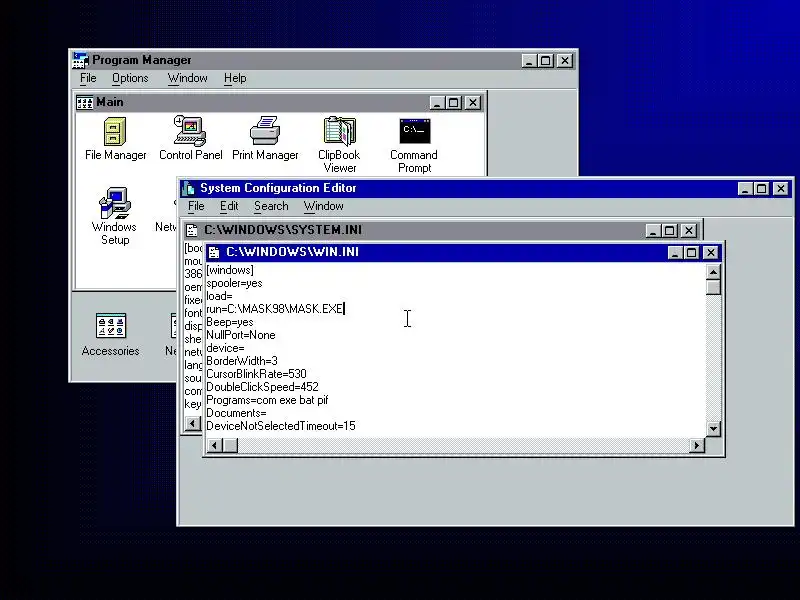The image size is (800, 600).
Task: Click the WIN.INI horizontal scroll thumb
Action: (230, 445)
